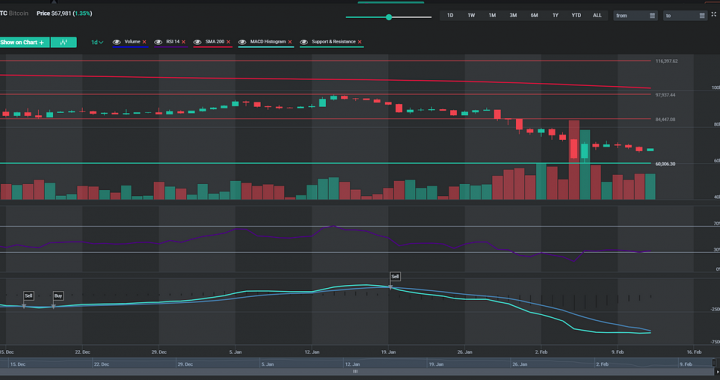Select the 1Y time range

tap(555, 16)
